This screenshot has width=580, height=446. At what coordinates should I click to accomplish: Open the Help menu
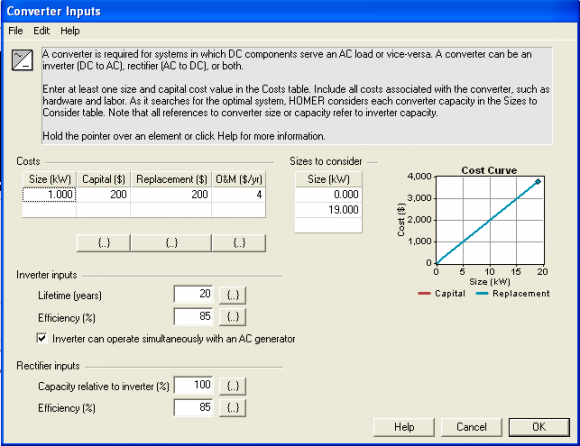(70, 31)
